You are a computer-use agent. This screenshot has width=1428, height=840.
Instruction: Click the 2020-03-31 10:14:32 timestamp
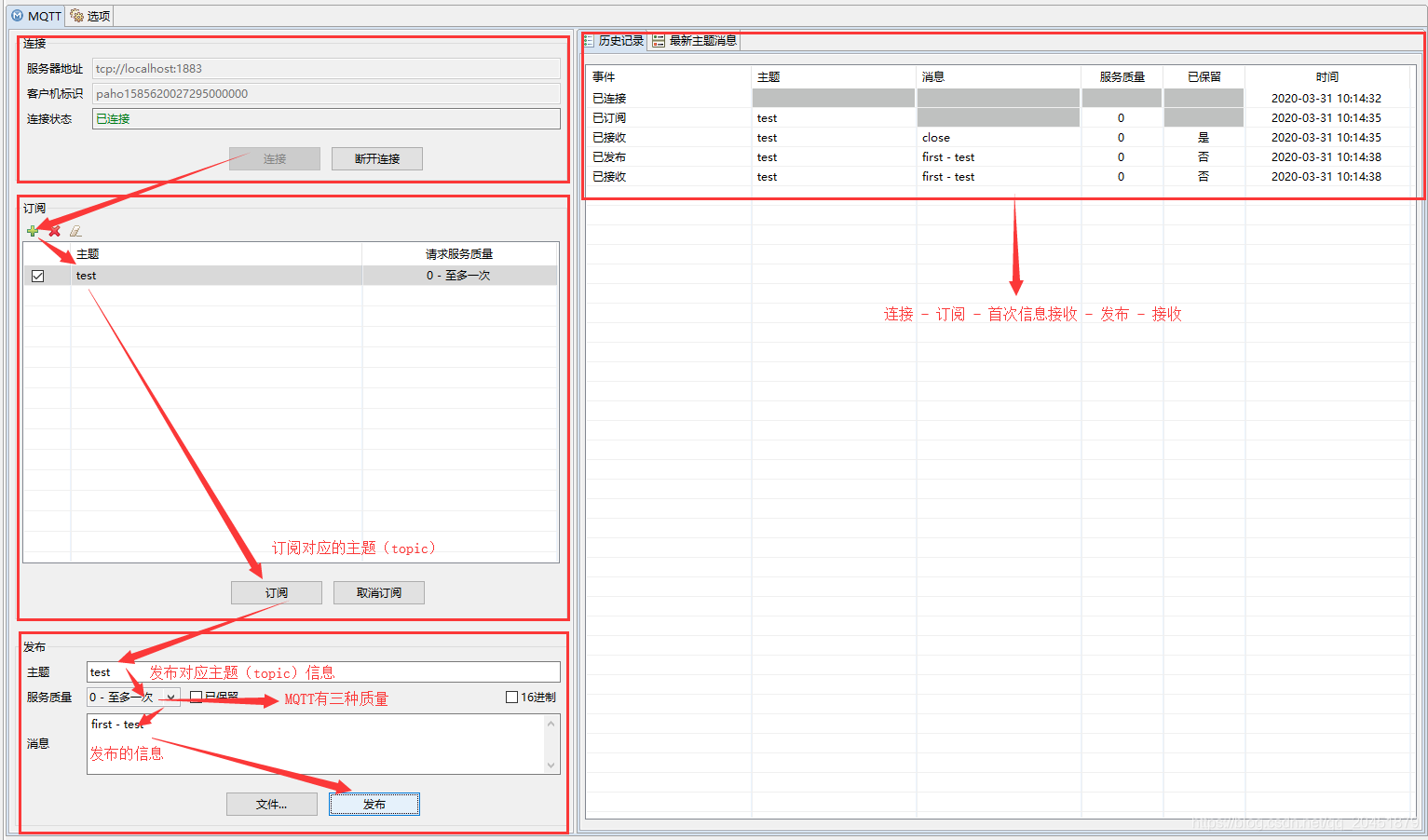pyautogui.click(x=1326, y=98)
